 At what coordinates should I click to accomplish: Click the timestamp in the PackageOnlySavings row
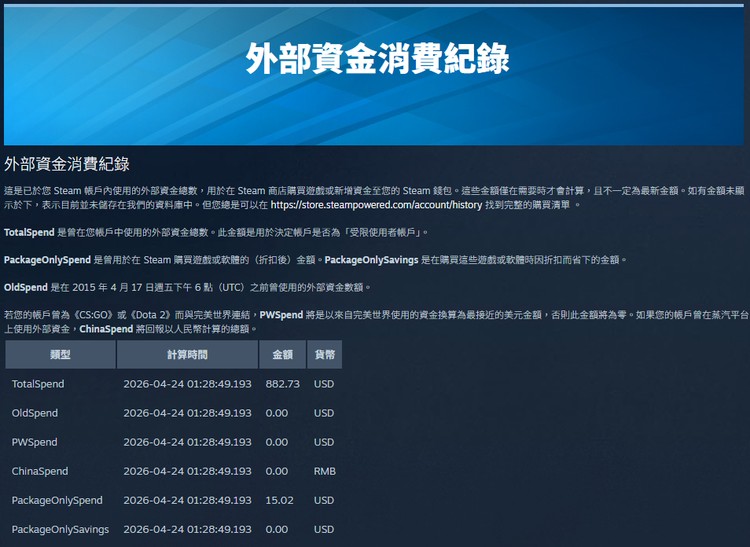pos(188,530)
